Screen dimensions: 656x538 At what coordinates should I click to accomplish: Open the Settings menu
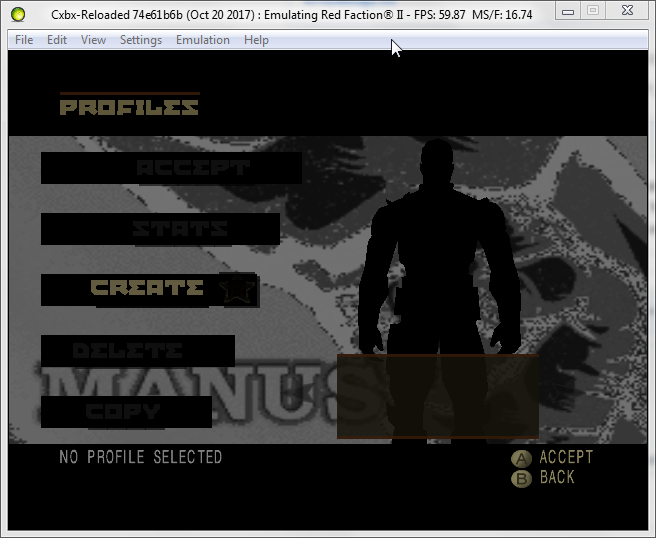141,40
